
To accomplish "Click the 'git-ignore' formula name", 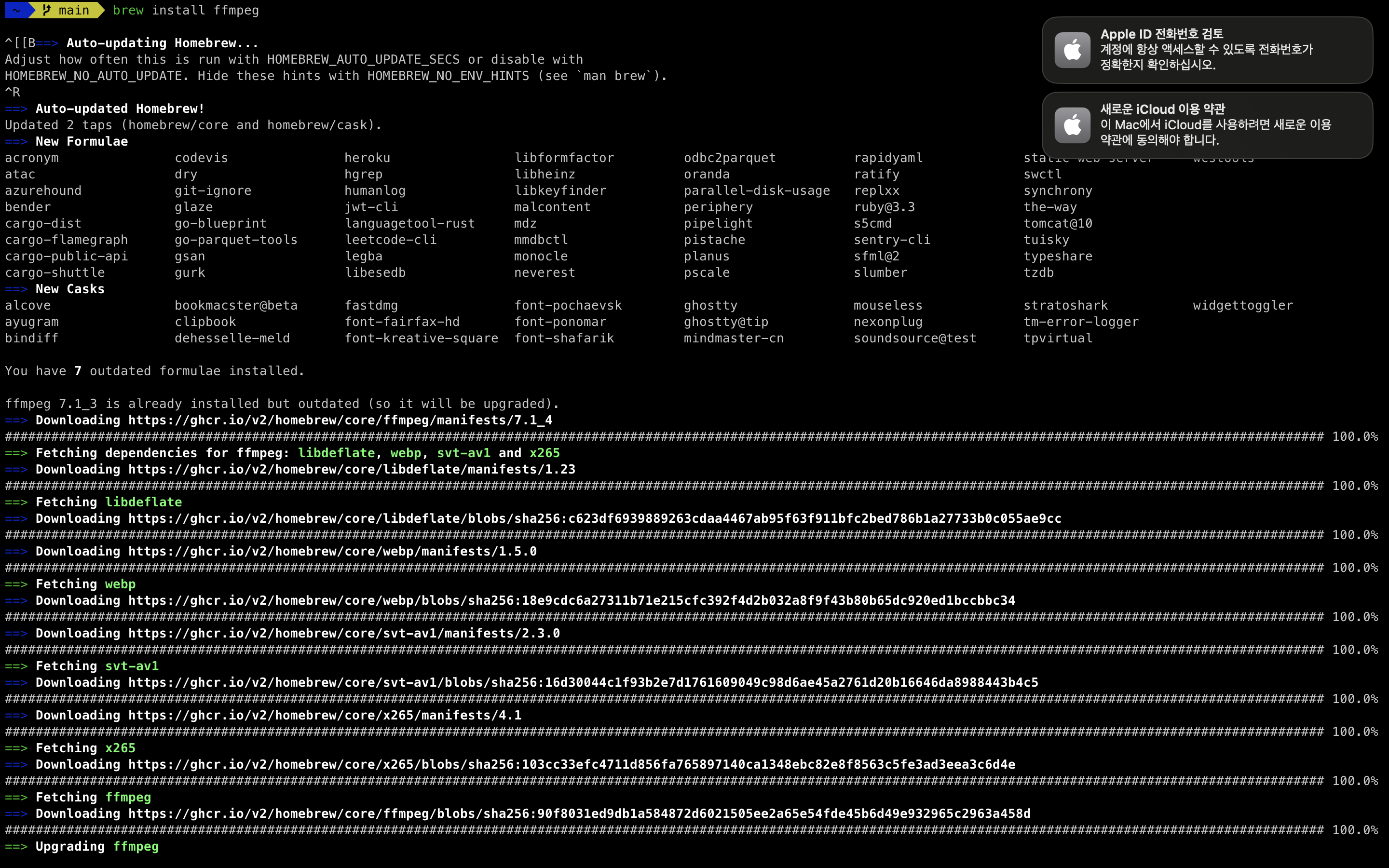I will coord(213,190).
